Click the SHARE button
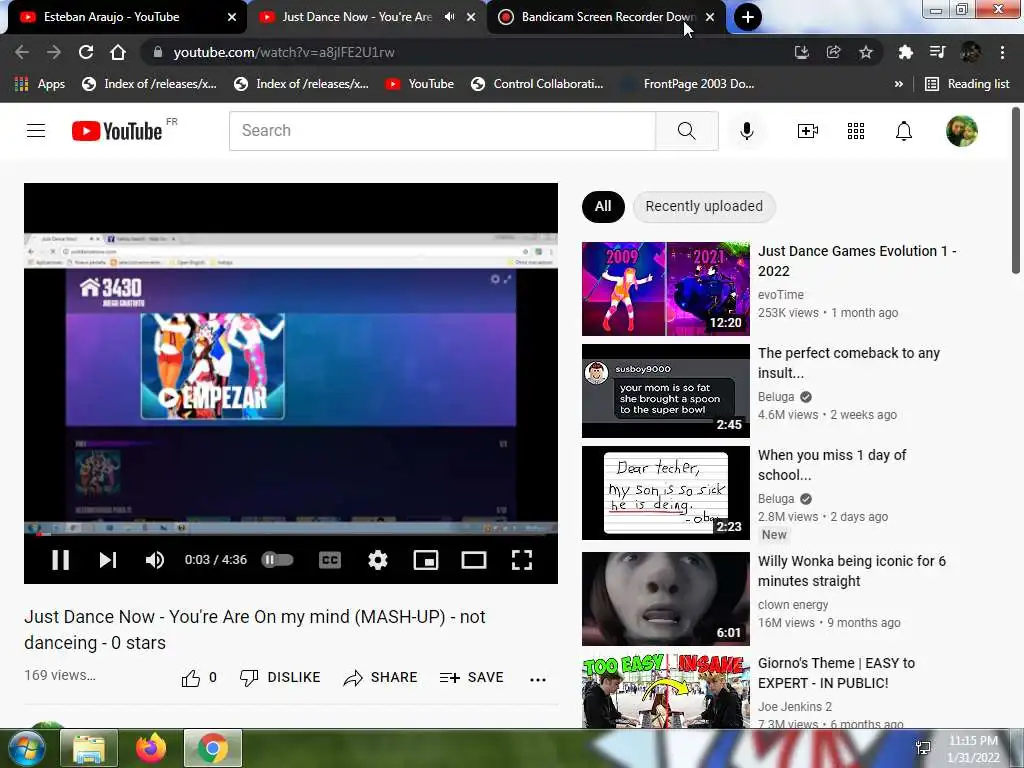The image size is (1024, 768). click(380, 678)
